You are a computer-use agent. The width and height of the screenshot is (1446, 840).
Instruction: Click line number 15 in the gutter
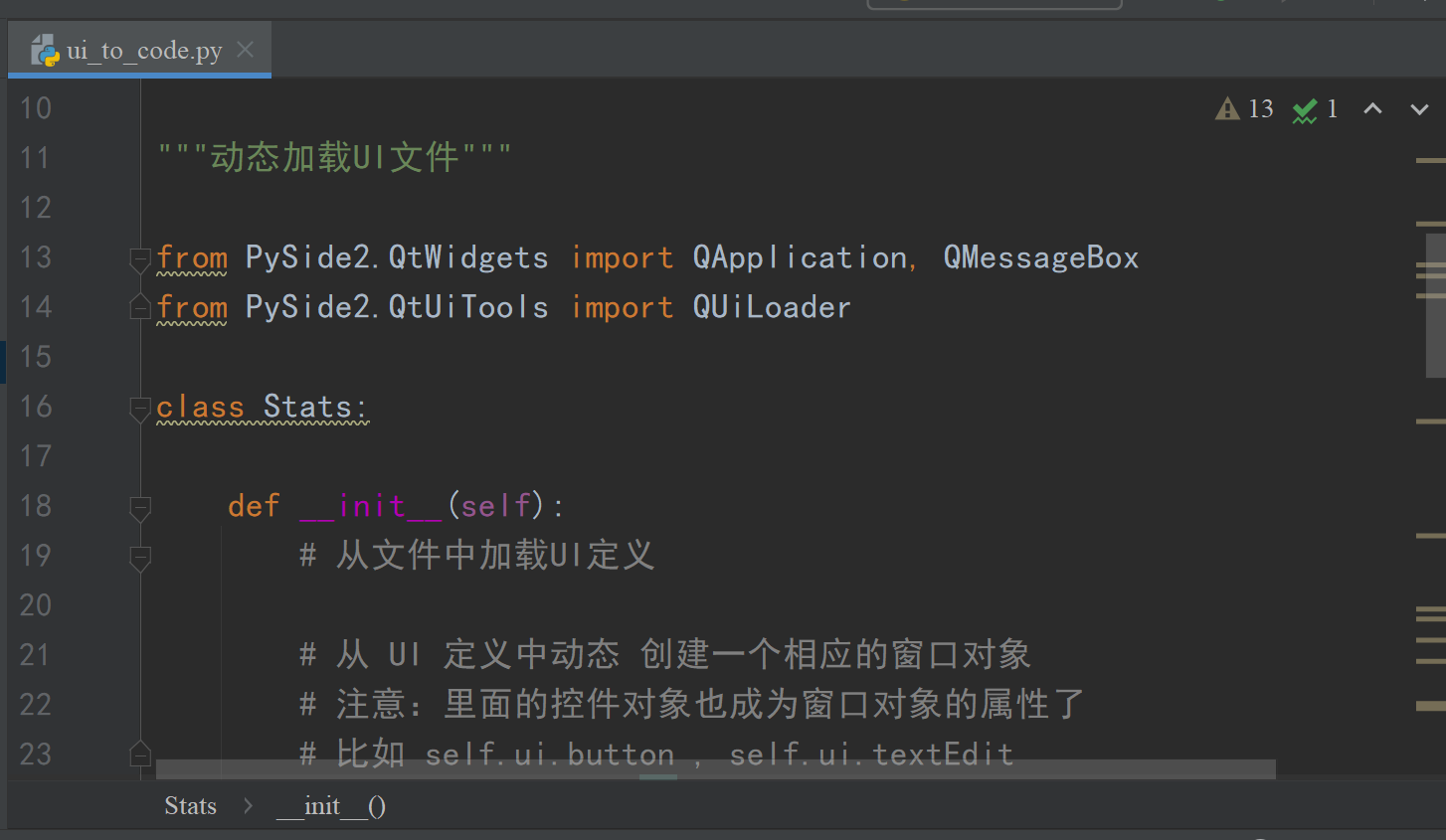click(36, 357)
